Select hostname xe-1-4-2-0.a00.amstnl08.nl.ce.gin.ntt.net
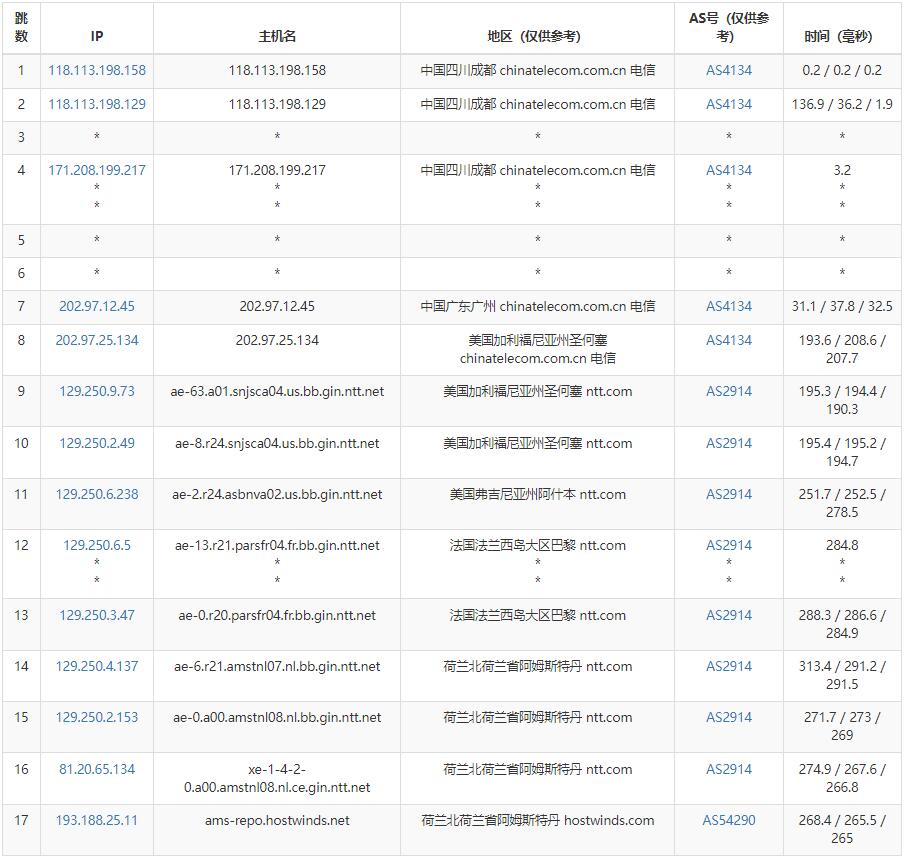This screenshot has width=904, height=862. coord(277,778)
